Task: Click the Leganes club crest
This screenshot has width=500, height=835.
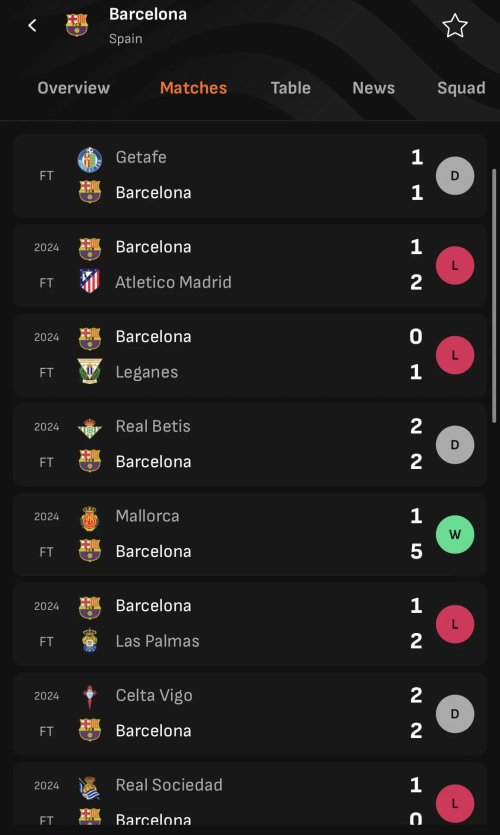Action: click(89, 371)
